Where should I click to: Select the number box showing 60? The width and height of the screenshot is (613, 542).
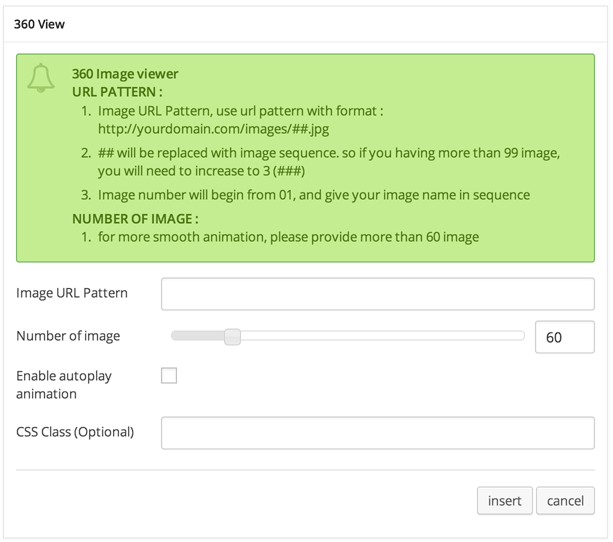(564, 337)
